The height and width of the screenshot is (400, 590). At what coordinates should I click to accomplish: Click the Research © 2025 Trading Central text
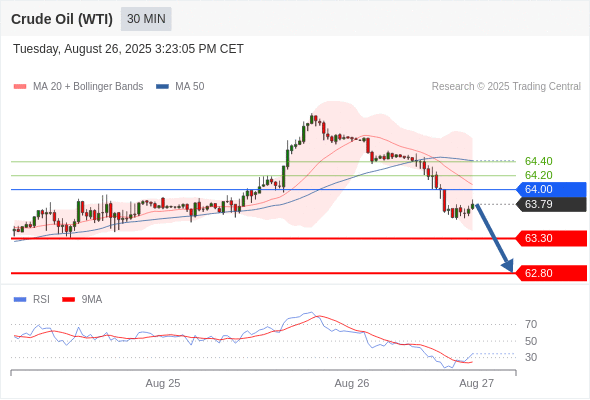[506, 87]
